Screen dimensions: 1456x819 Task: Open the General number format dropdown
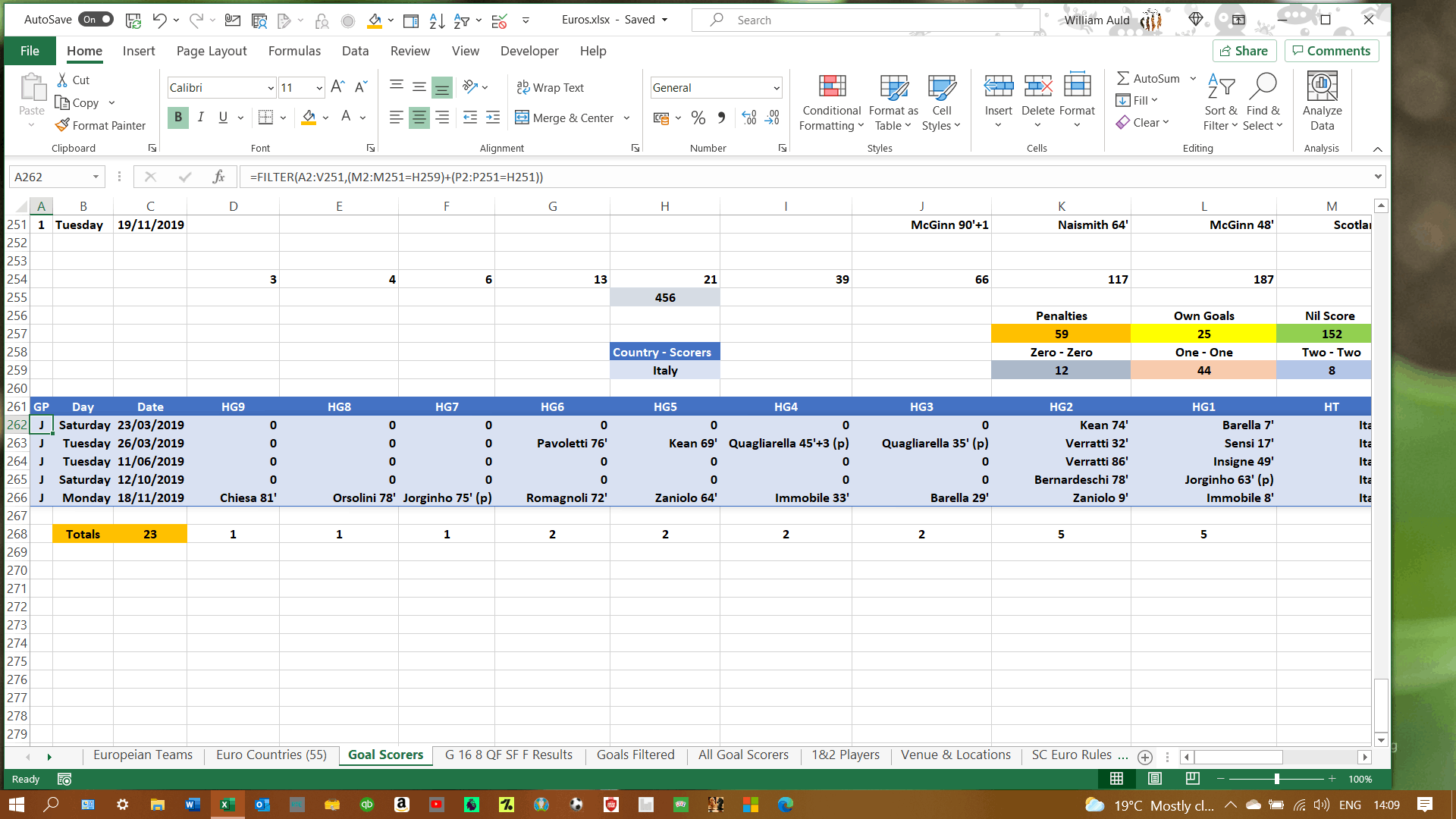[776, 88]
